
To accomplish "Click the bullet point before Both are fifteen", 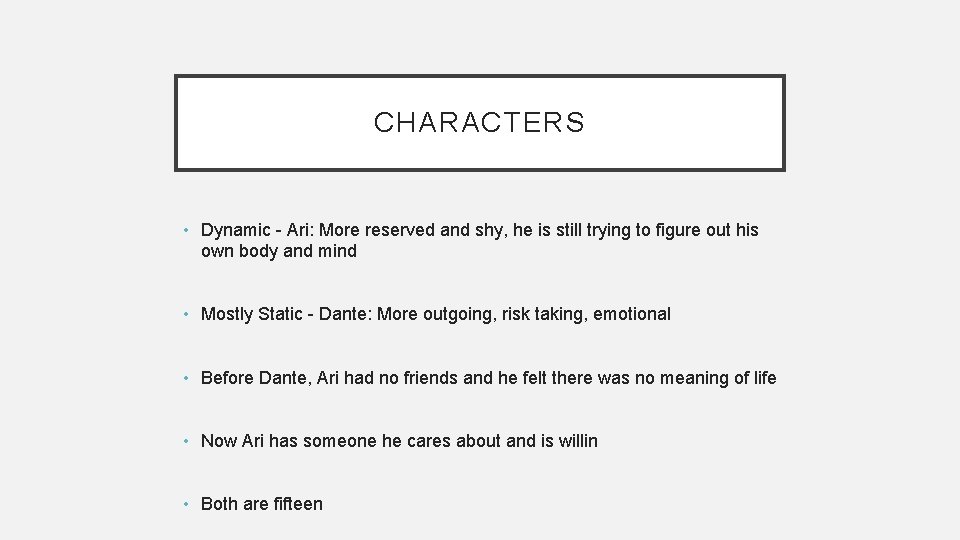I will pos(186,504).
